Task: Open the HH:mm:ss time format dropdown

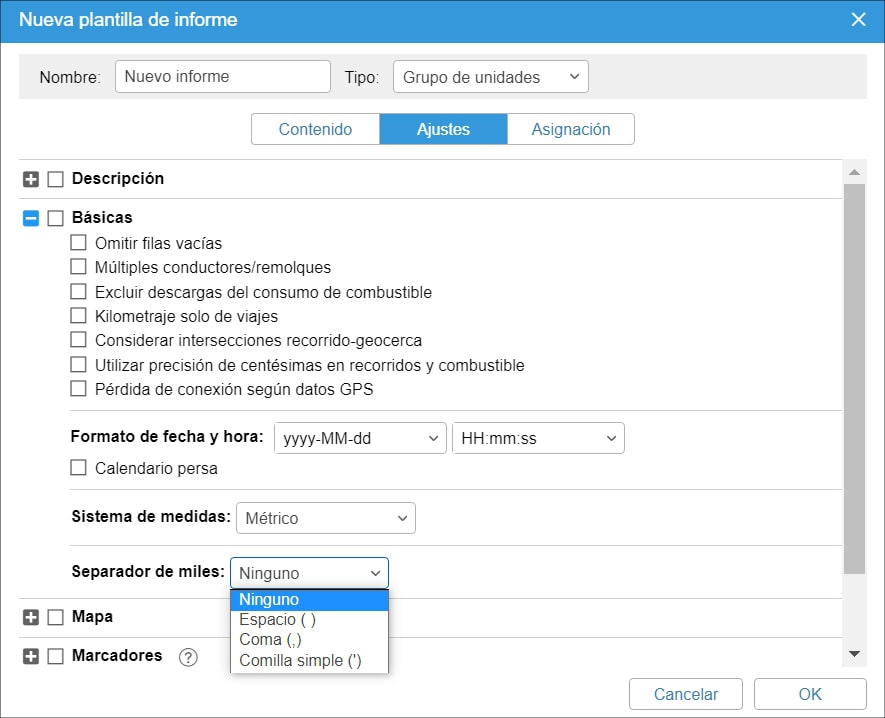Action: (538, 438)
